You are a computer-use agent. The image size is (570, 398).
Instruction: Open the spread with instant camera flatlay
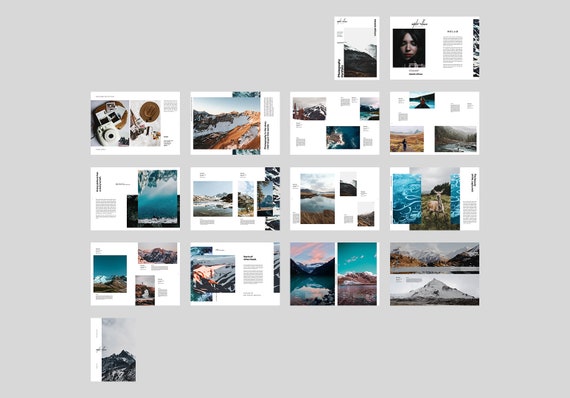click(135, 123)
